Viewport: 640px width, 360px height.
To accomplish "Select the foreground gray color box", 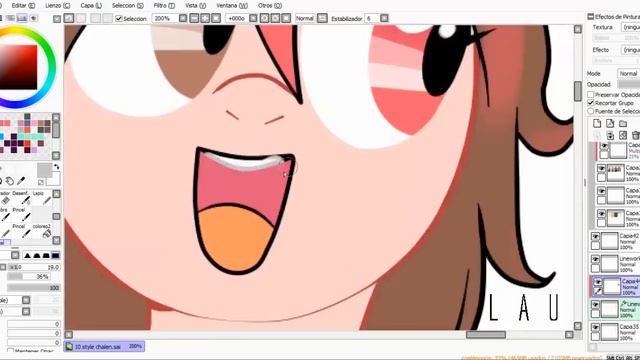I will (44, 170).
